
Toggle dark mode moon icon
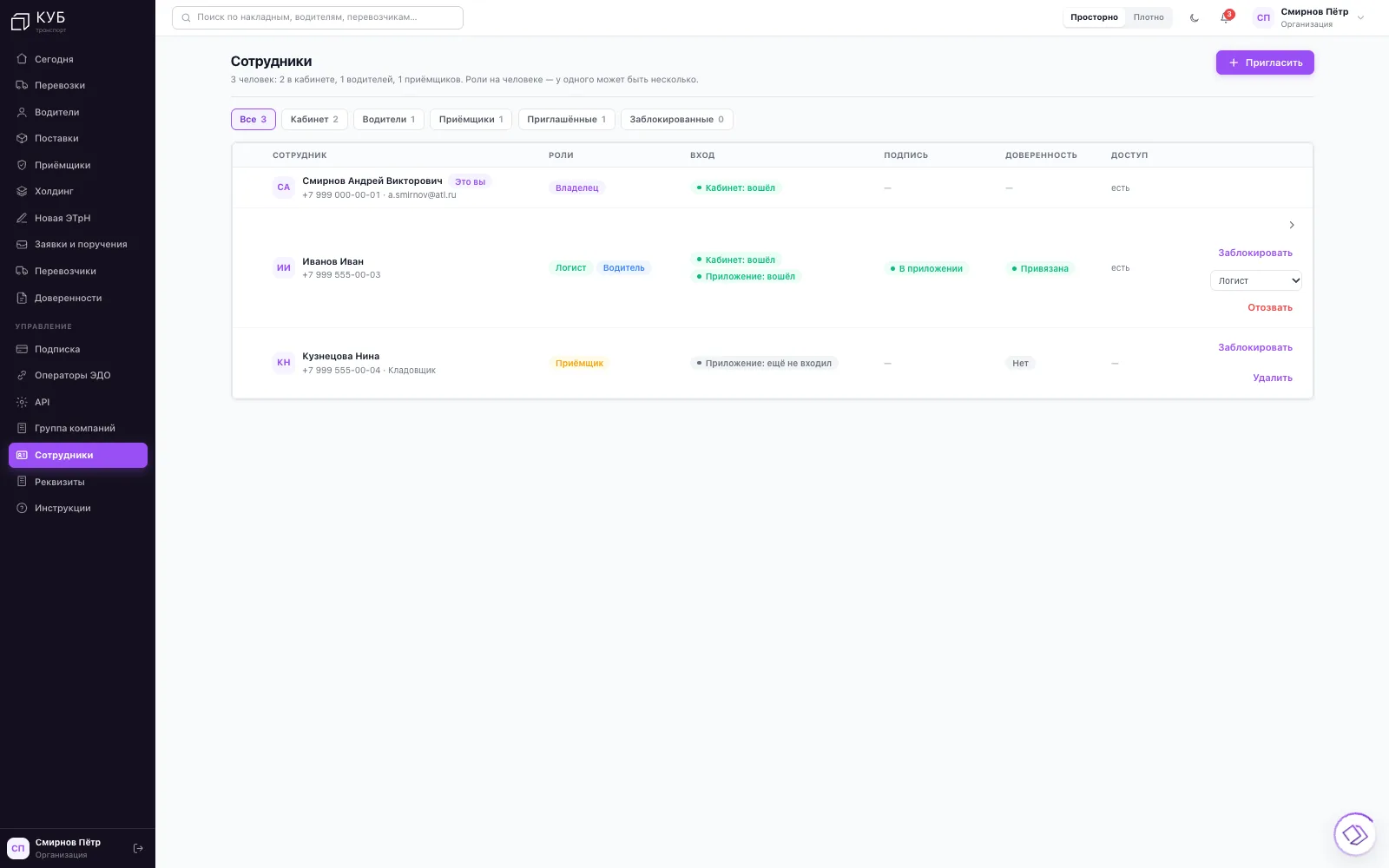click(x=1195, y=17)
